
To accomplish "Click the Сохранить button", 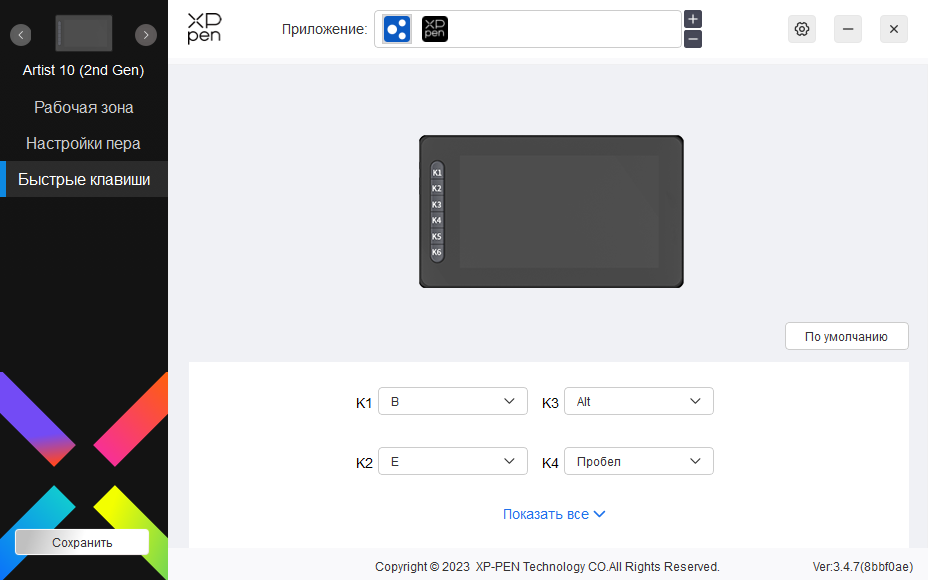I will pos(82,542).
